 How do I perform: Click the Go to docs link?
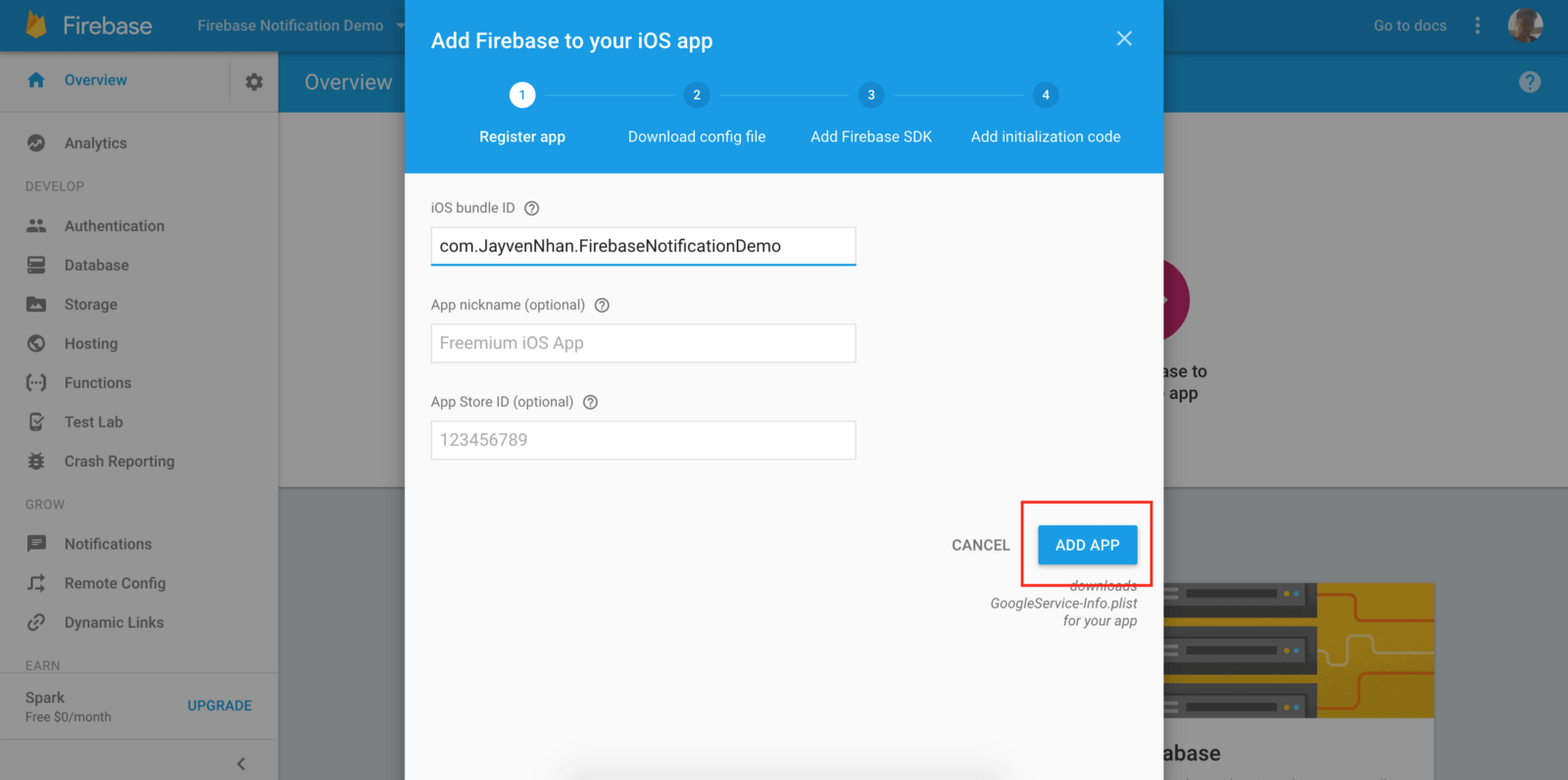(1410, 25)
